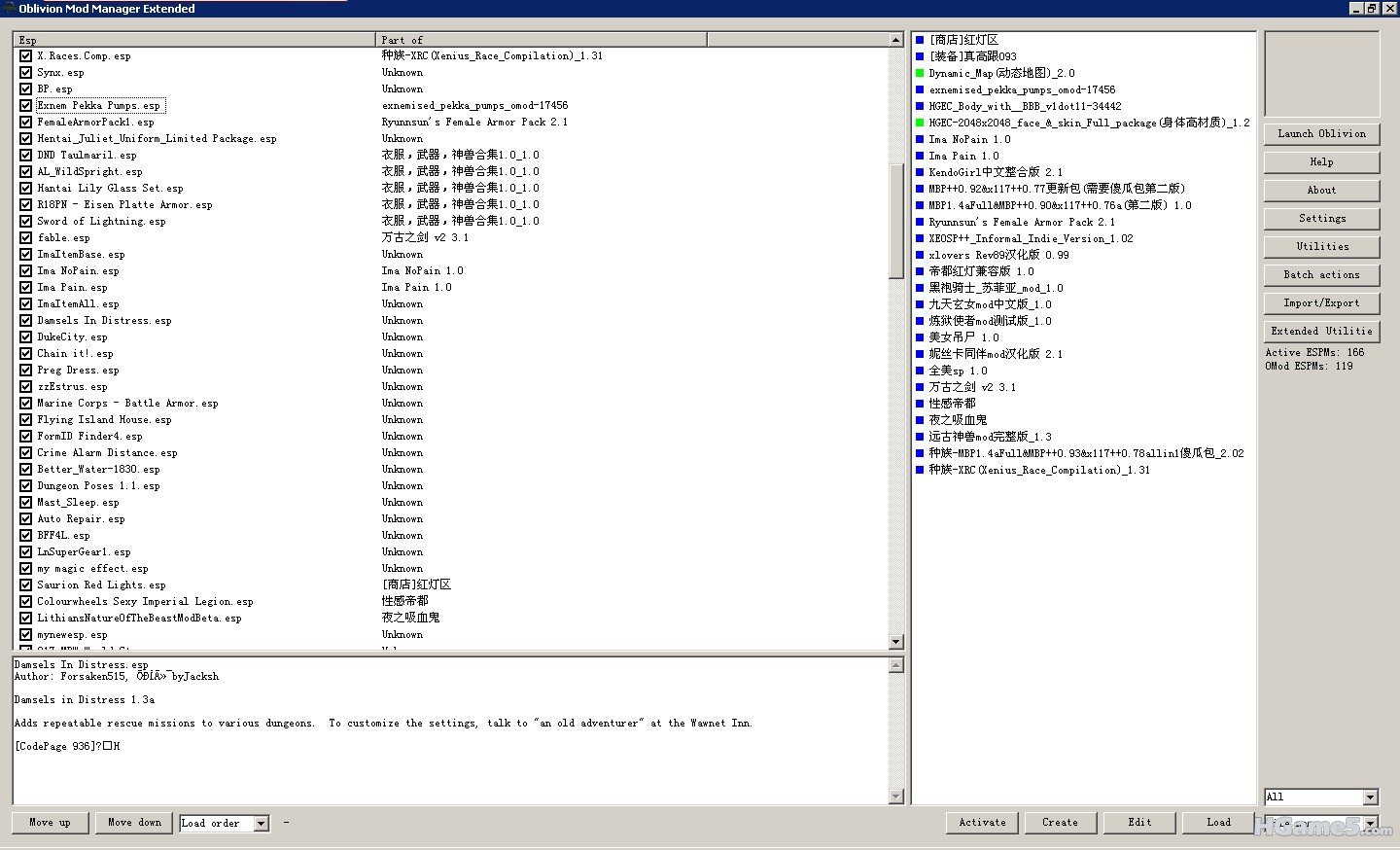Click the Load omod button
This screenshot has height=850, width=1400.
point(1218,823)
